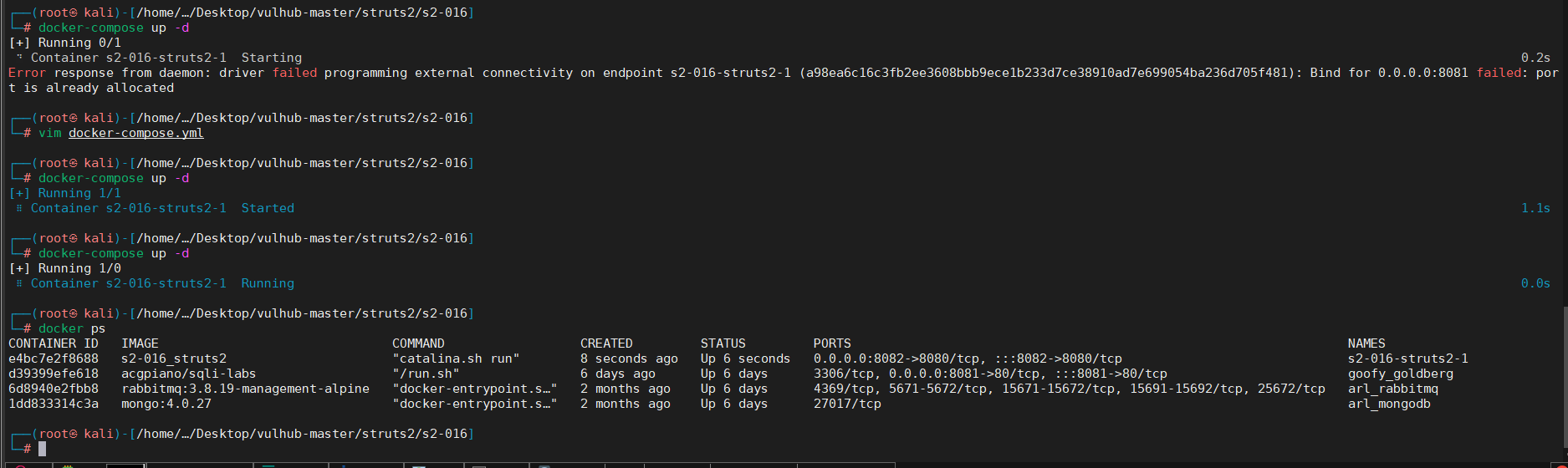Click the s2-016-struts2-1 name in NAMES column
Image resolution: width=1568 pixels, height=468 pixels.
(1408, 359)
